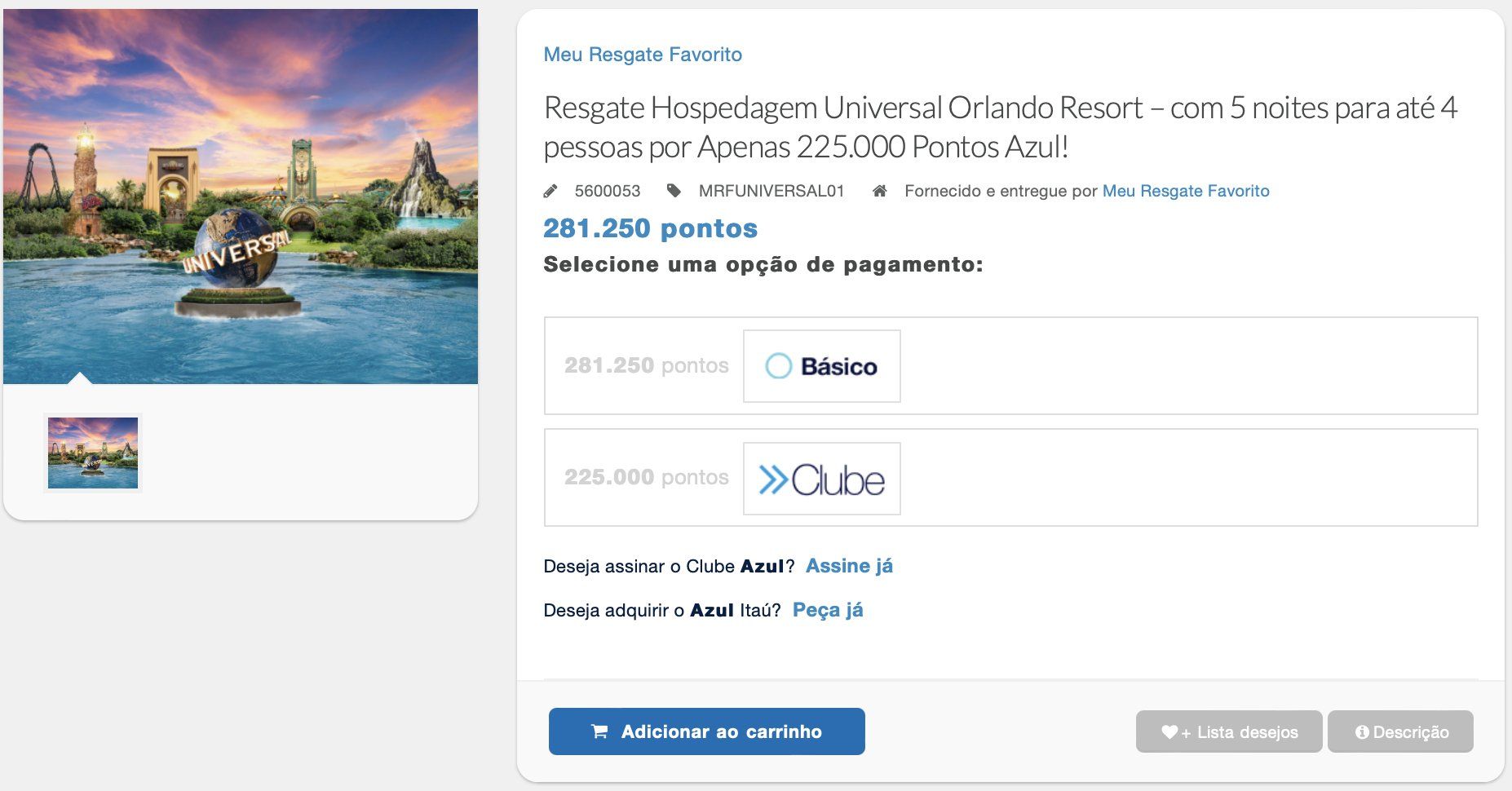The width and height of the screenshot is (1512, 791).
Task: Open the top Meu Resgate Favorito link
Action: pyautogui.click(x=643, y=55)
